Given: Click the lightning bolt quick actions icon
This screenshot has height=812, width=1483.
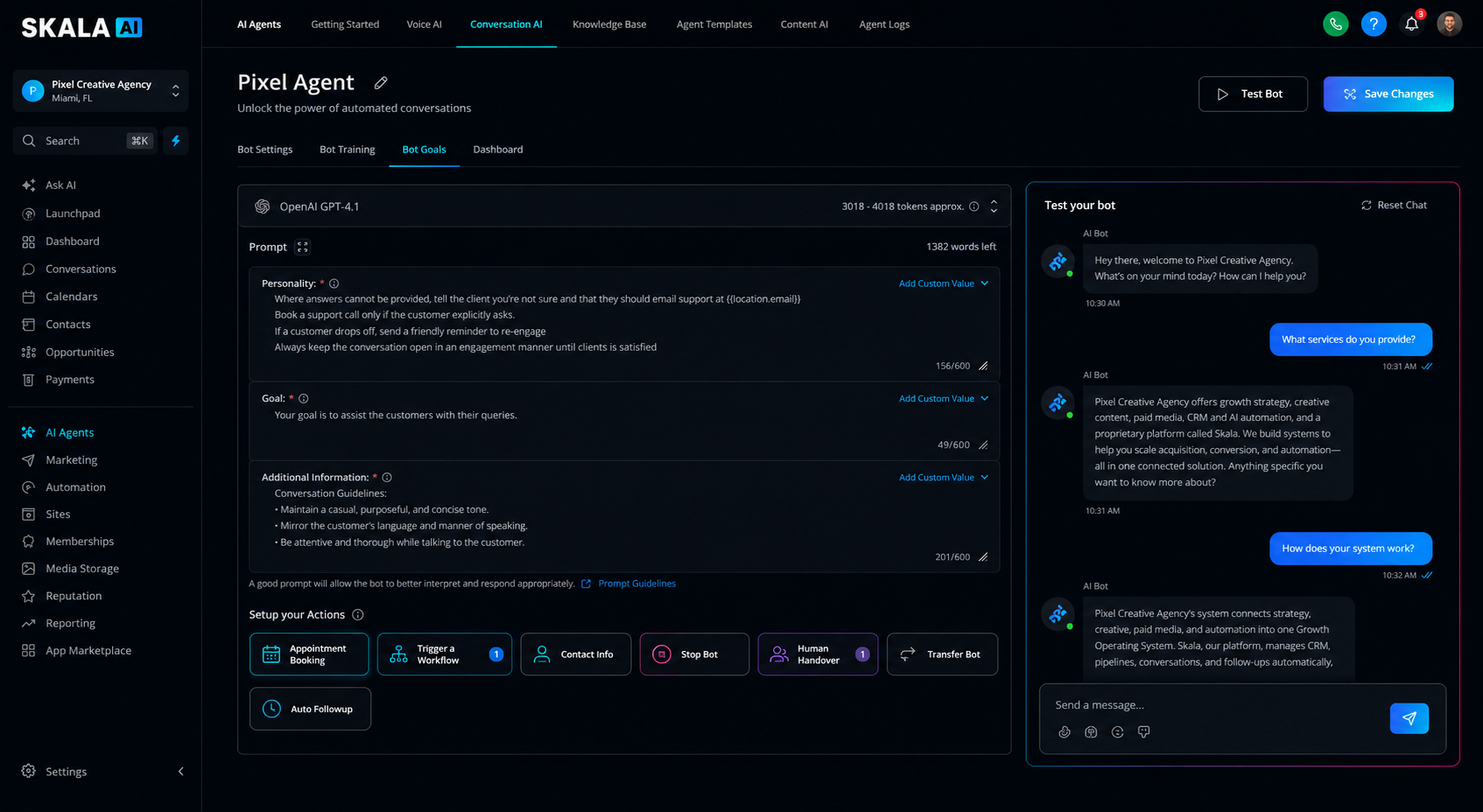Looking at the screenshot, I should click(x=176, y=141).
